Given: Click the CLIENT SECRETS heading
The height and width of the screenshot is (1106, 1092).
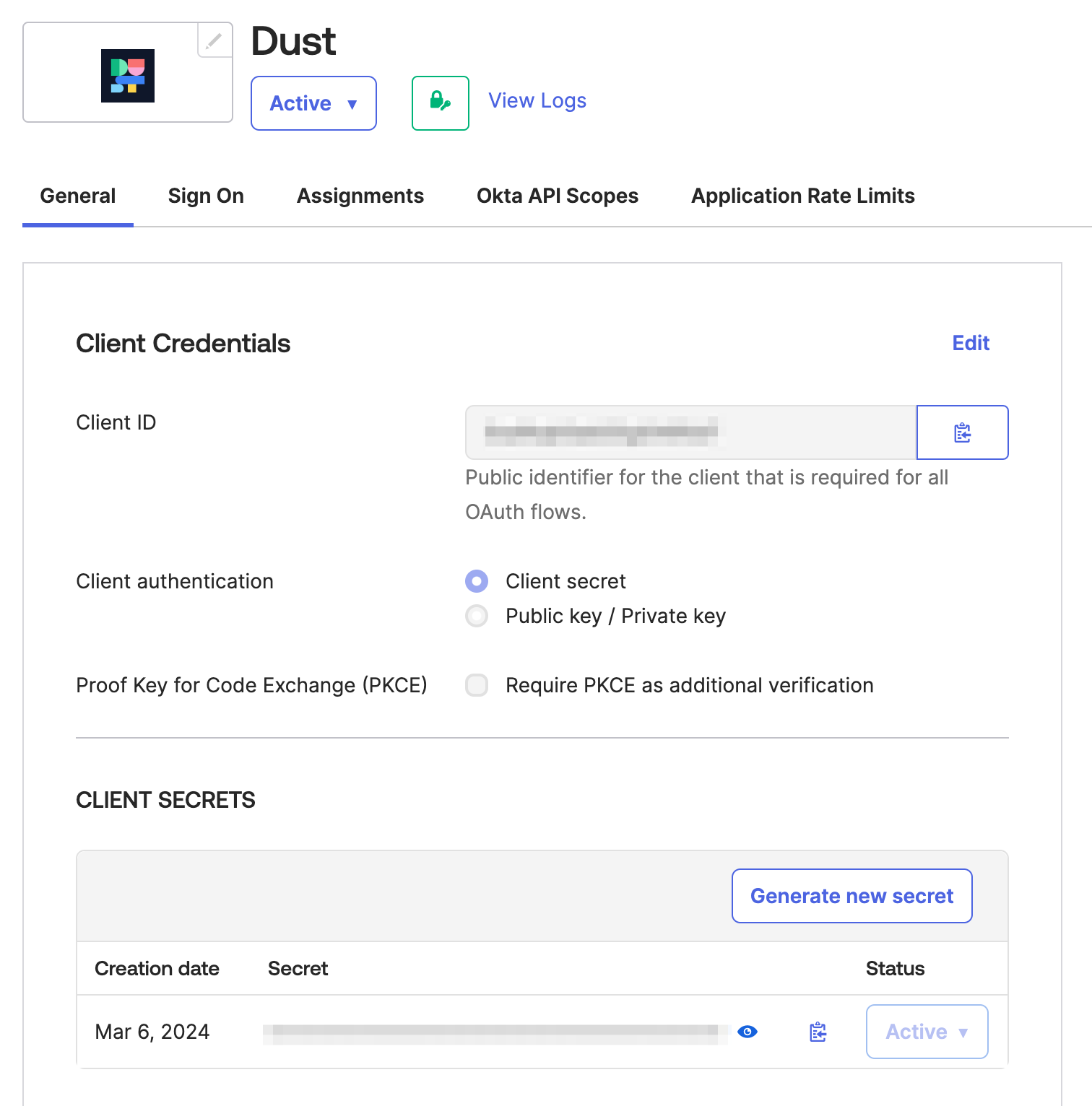Looking at the screenshot, I should 166,800.
